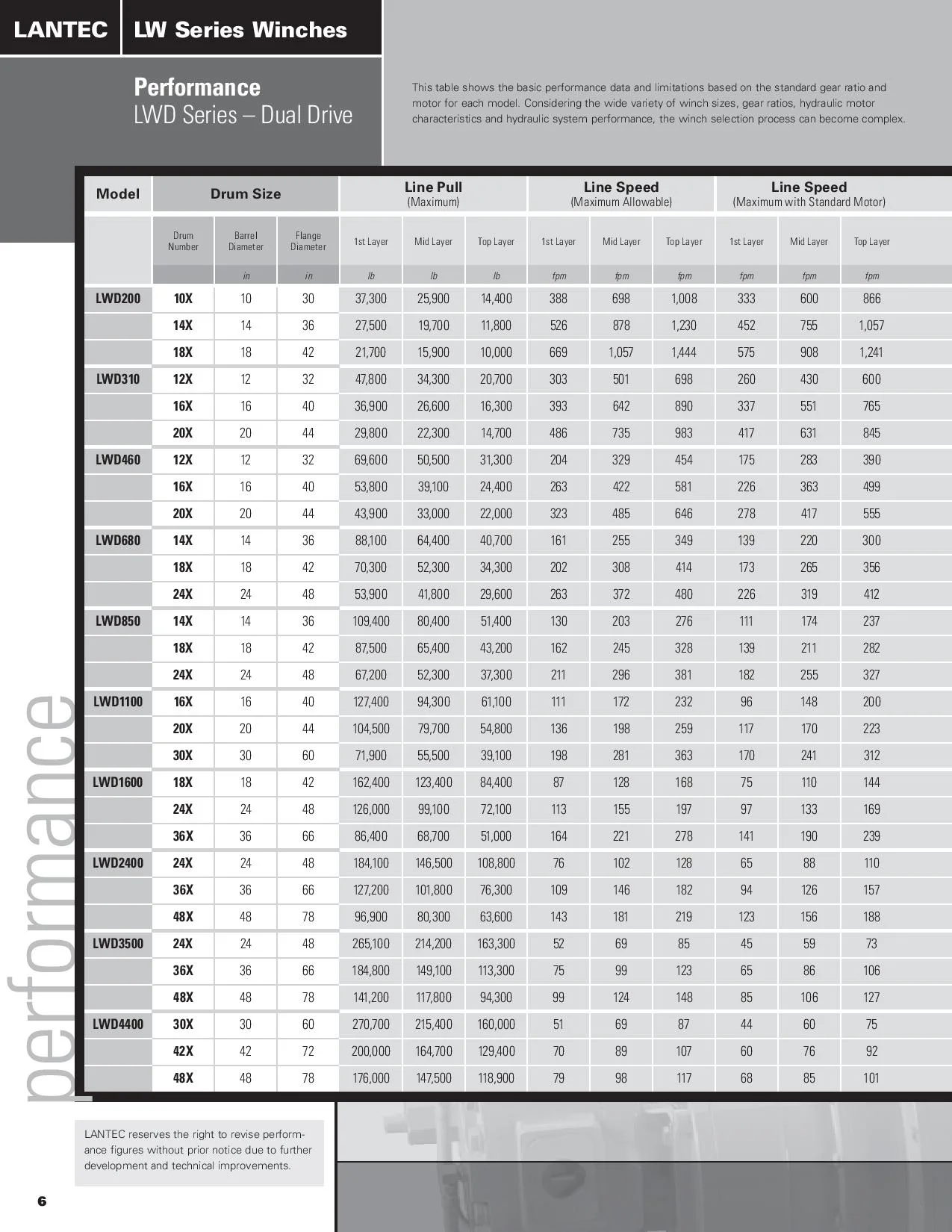Click the 37,300 line pull value
The height and width of the screenshot is (1232, 952).
(x=371, y=299)
